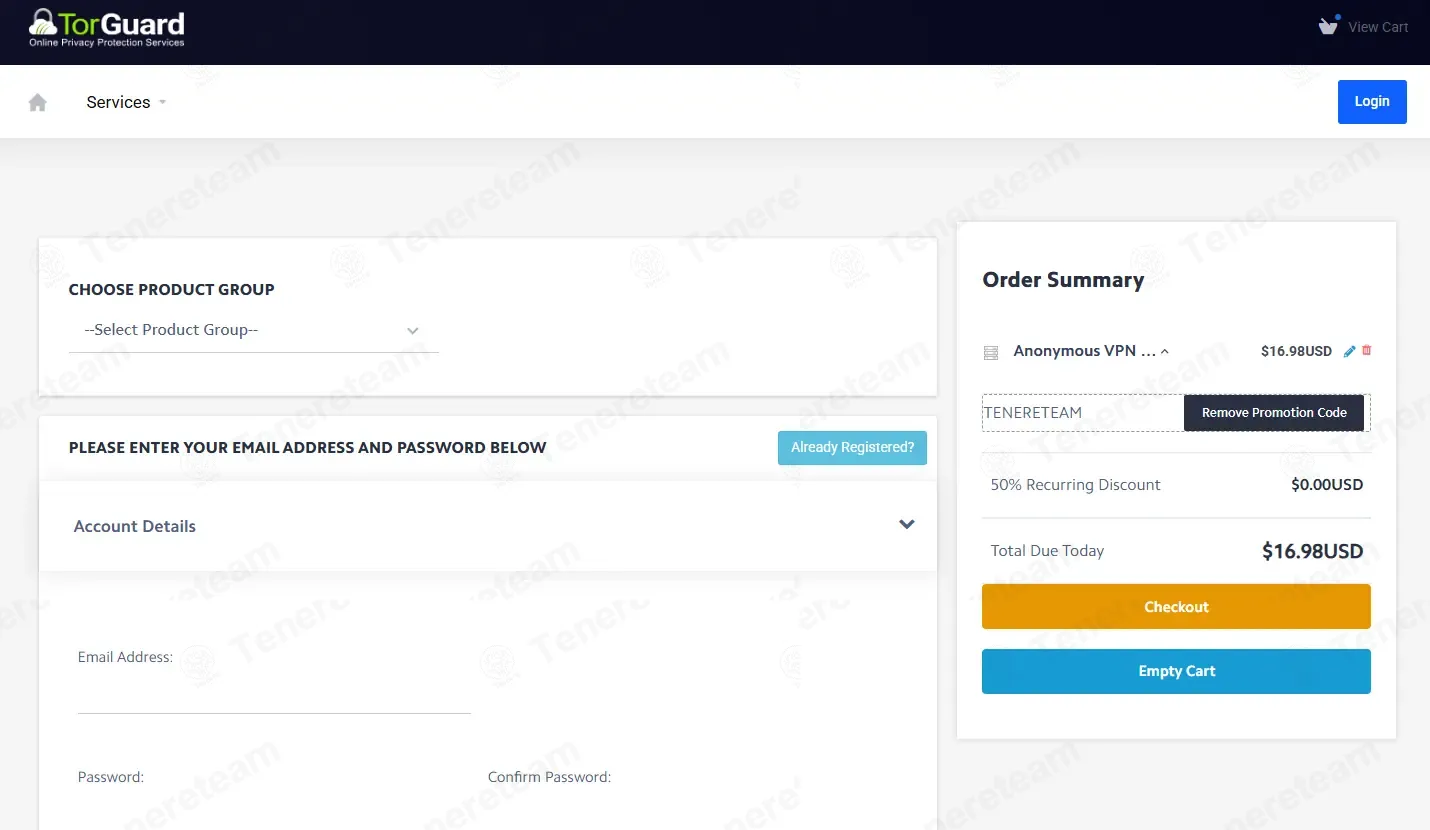
Task: Click the Login button
Action: point(1372,102)
